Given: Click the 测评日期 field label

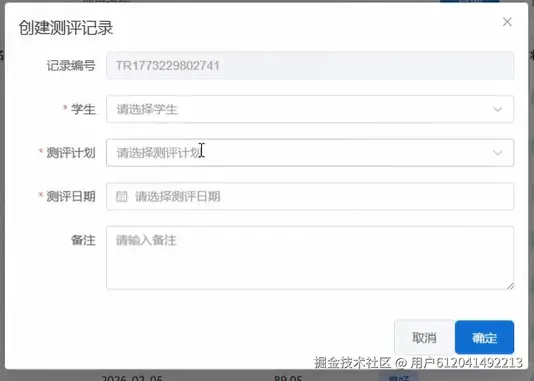Looking at the screenshot, I should 70,196.
